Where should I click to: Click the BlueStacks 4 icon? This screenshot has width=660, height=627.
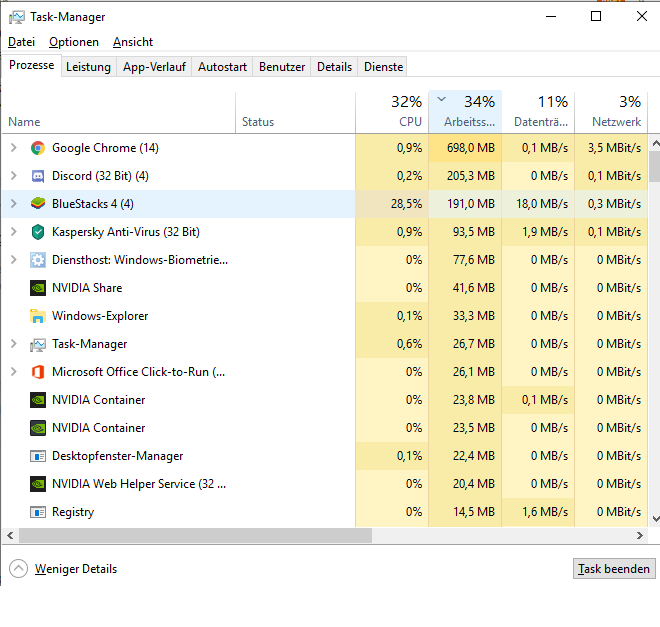[38, 204]
